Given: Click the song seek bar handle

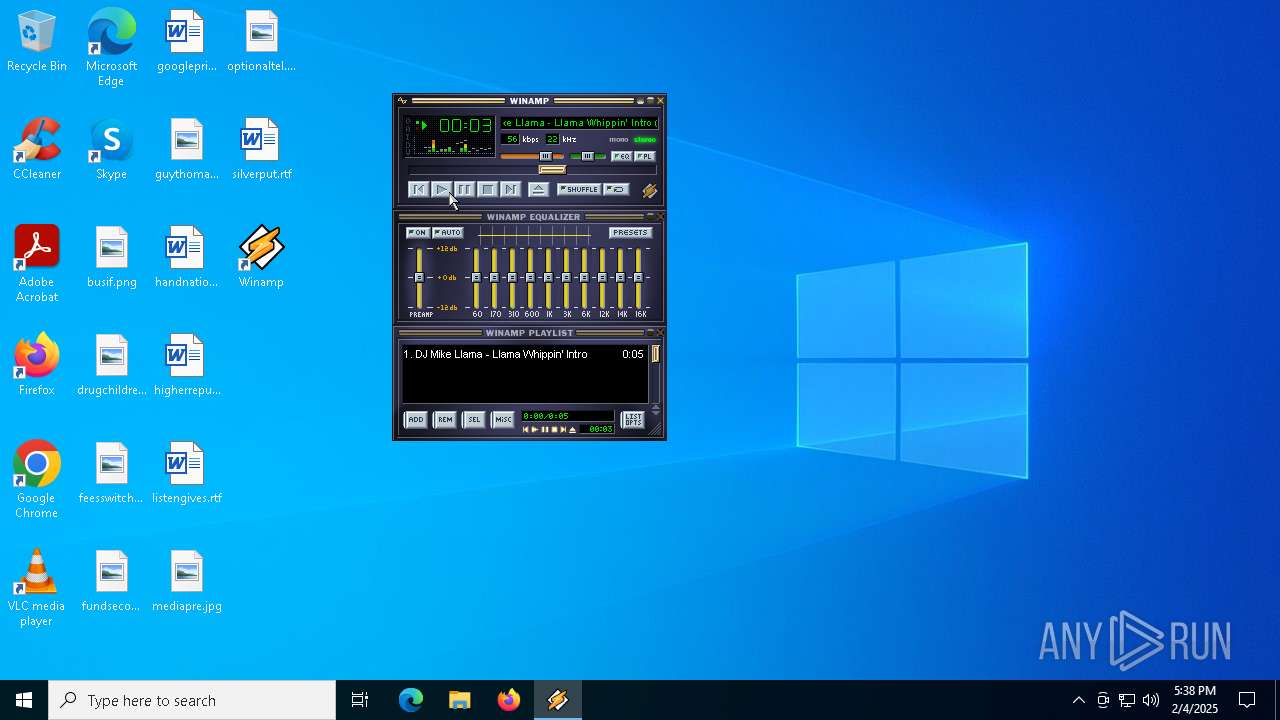Looking at the screenshot, I should [552, 170].
